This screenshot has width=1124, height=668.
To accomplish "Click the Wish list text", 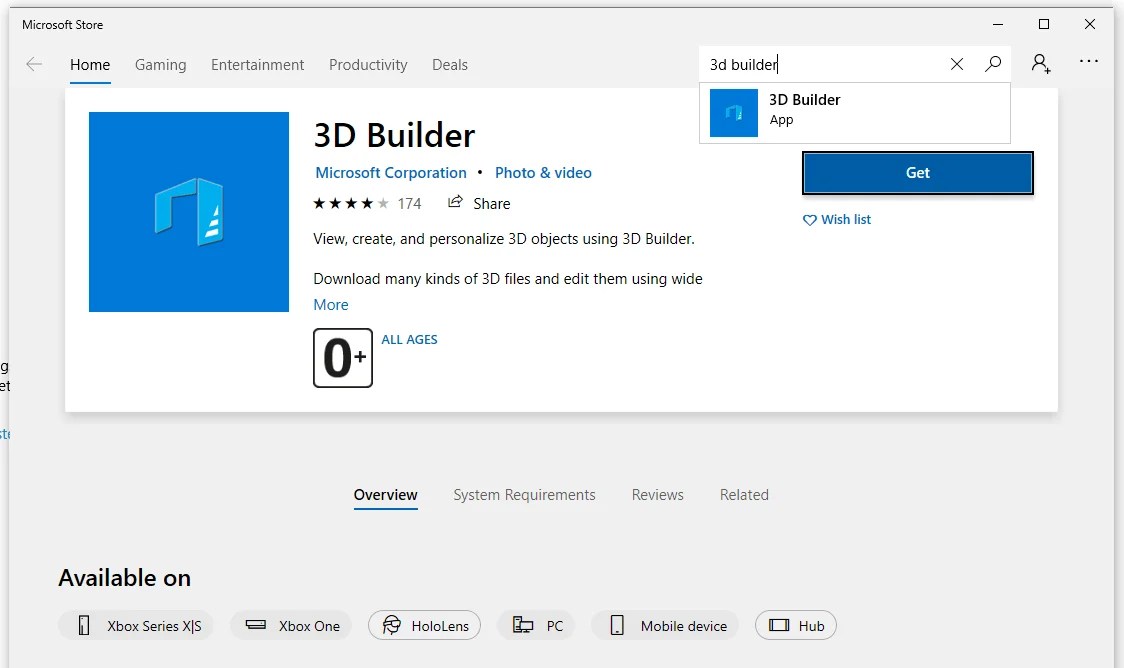I will [x=846, y=219].
